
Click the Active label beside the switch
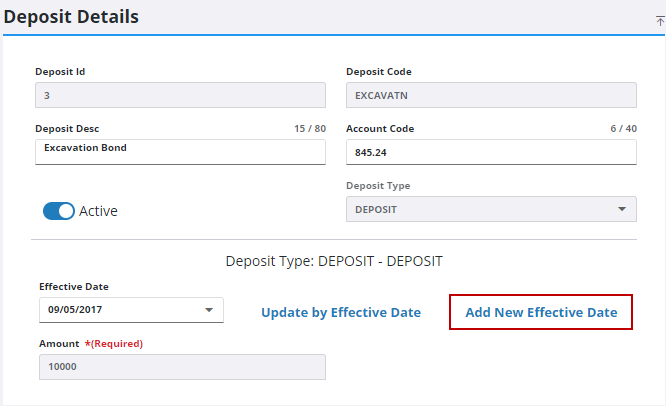tap(98, 211)
